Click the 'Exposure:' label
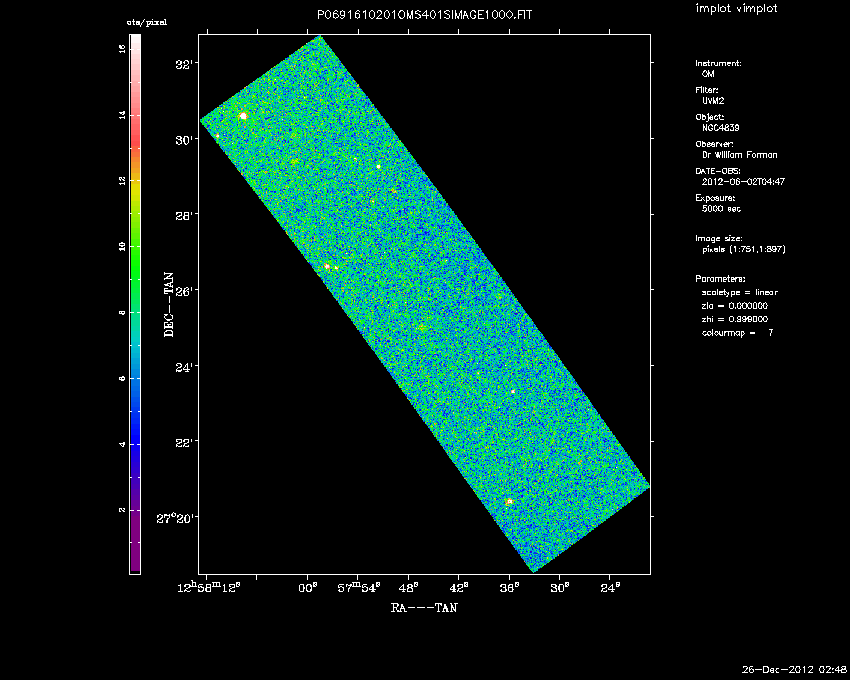The height and width of the screenshot is (680, 850). tap(716, 198)
